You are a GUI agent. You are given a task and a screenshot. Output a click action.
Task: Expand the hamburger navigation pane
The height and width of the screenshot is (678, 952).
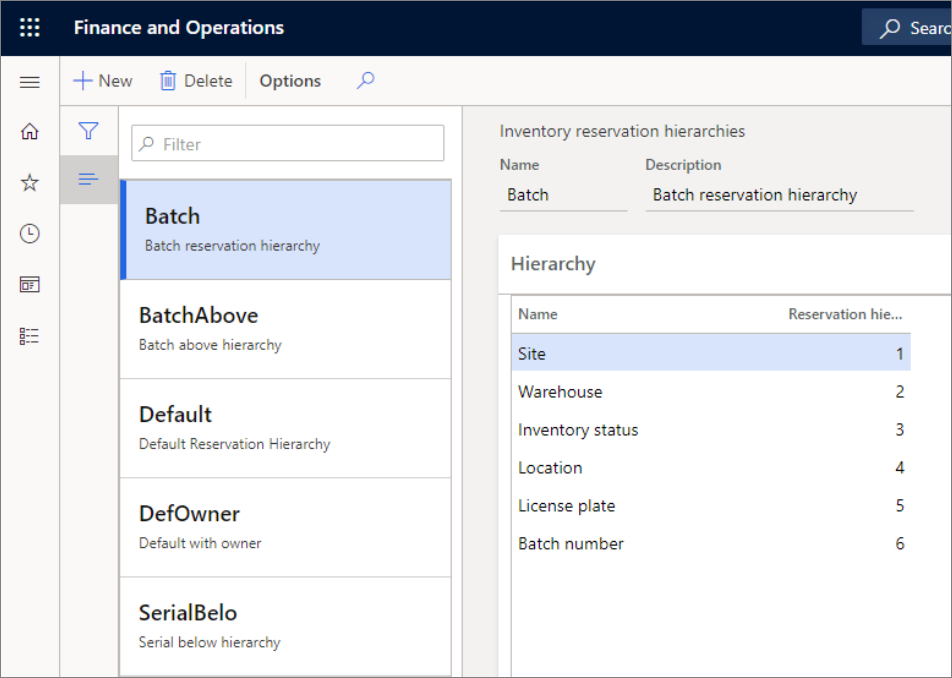pos(30,82)
